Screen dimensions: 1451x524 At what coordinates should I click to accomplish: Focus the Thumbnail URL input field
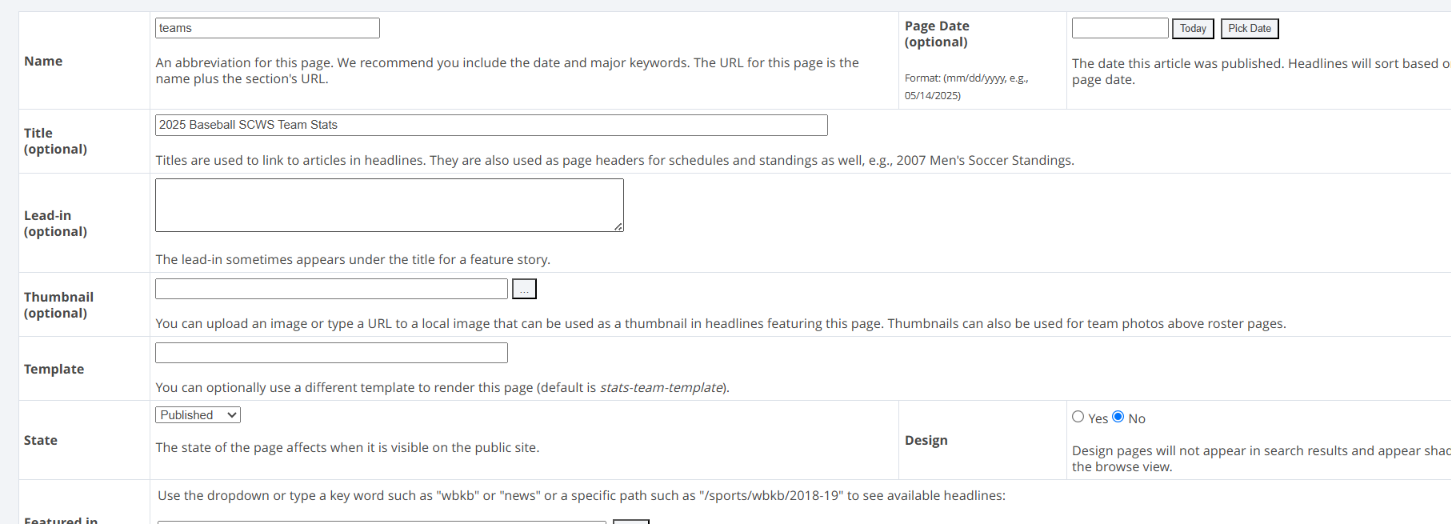pos(331,289)
